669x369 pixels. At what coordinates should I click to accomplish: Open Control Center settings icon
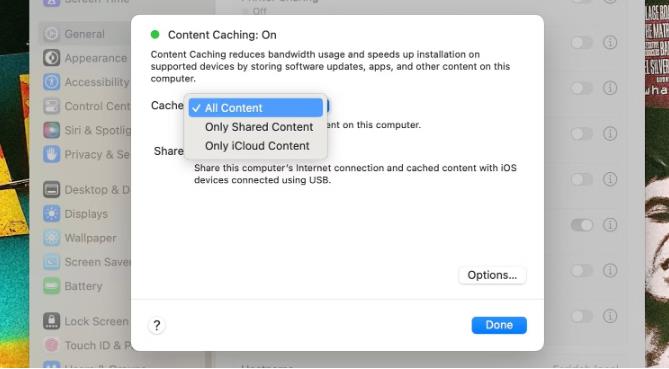(x=52, y=106)
